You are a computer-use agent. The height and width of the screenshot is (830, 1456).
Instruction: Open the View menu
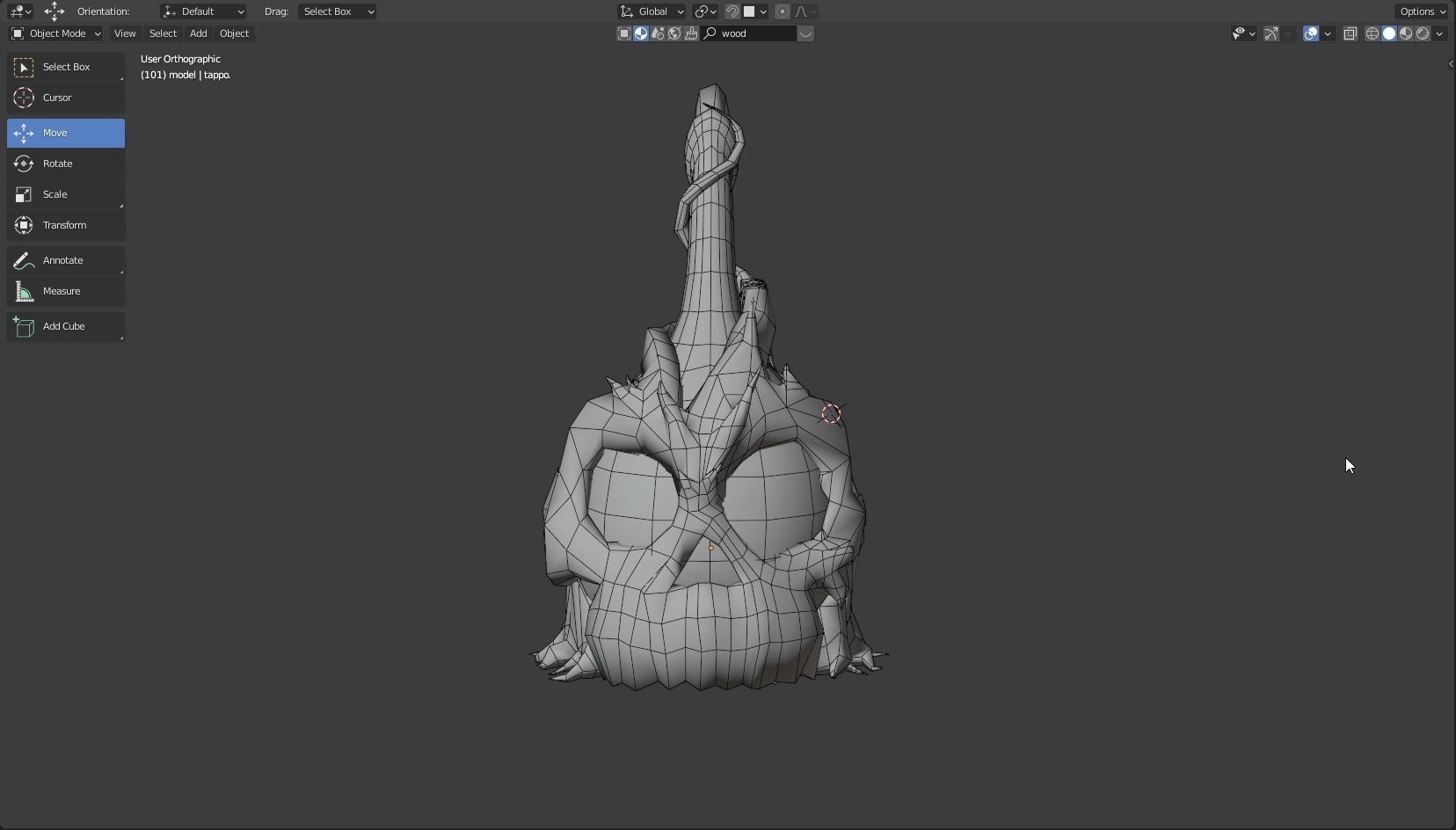pyautogui.click(x=125, y=33)
